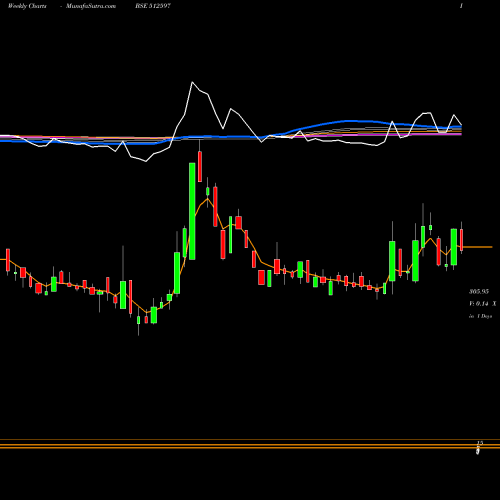The width and height of the screenshot is (500, 500).
Task: Click the highest peak of the white indicator line
Action: coord(192,82)
